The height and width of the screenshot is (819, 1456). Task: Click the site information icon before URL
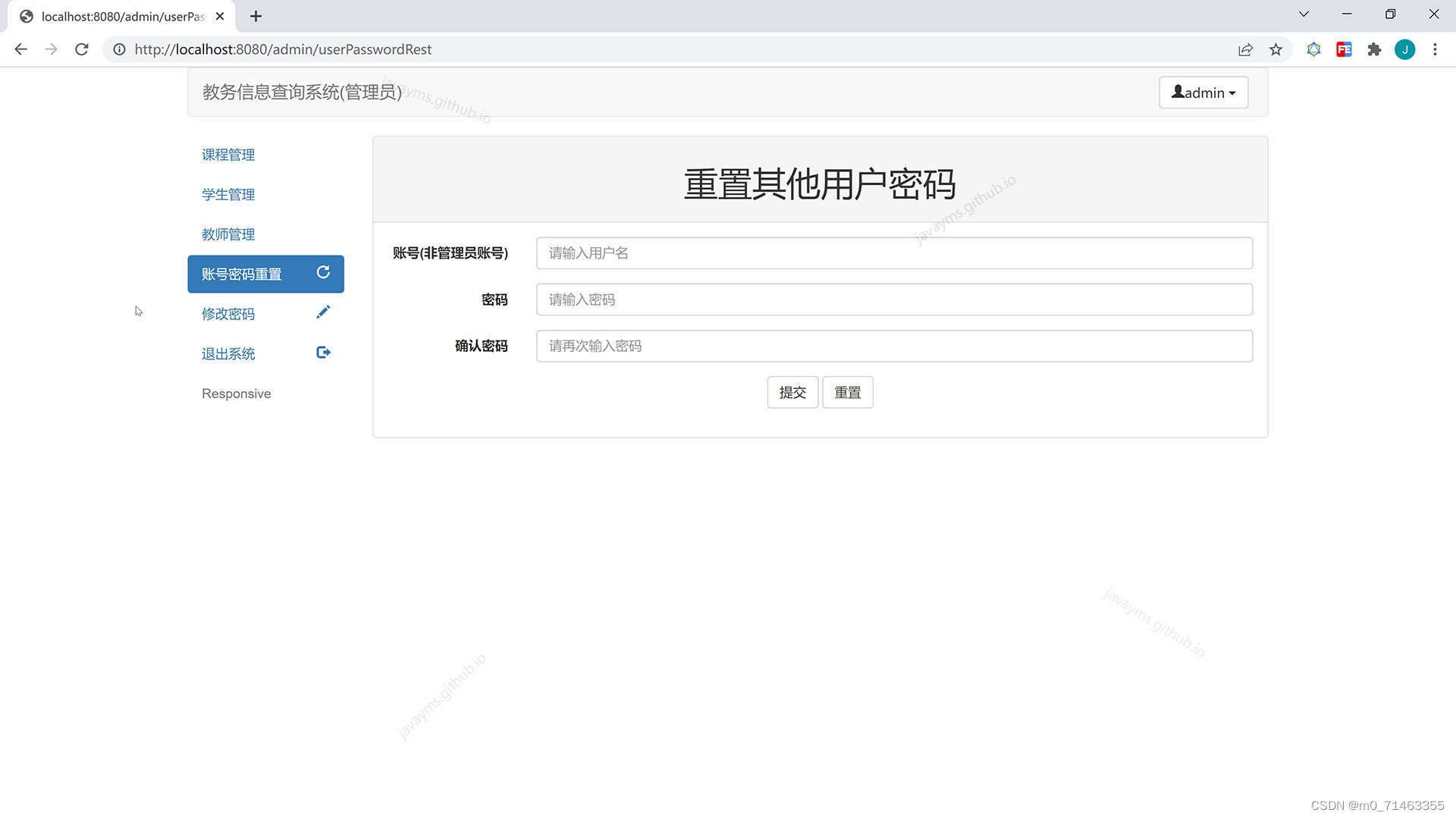pyautogui.click(x=119, y=49)
